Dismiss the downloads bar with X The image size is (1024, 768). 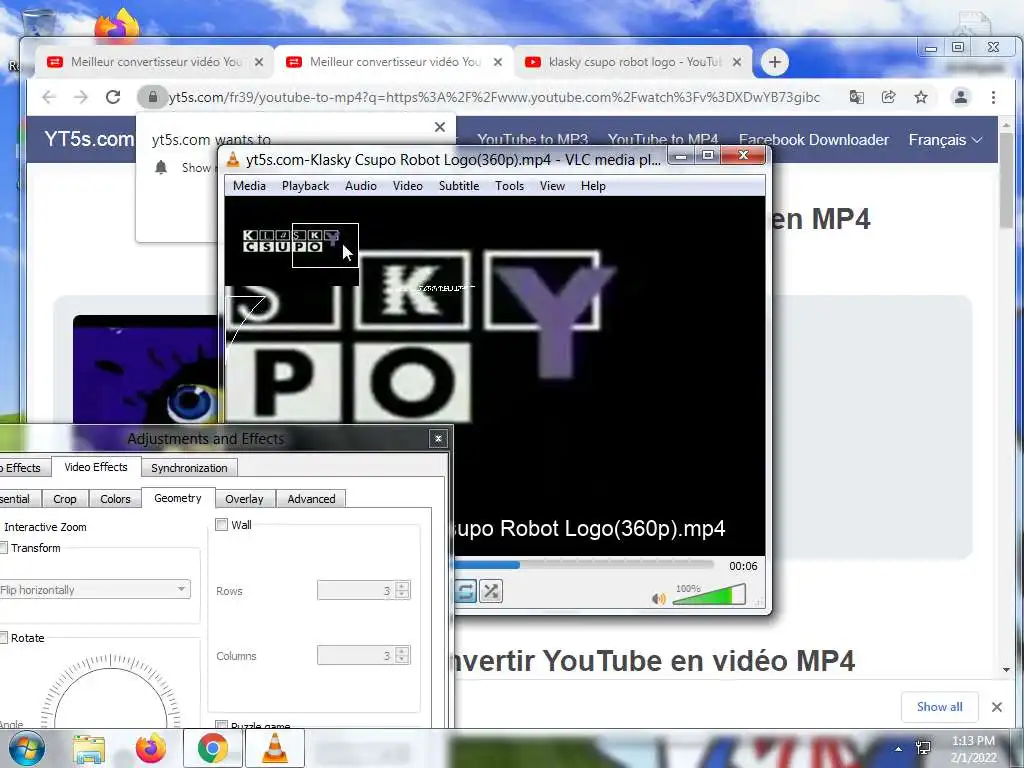tap(997, 707)
